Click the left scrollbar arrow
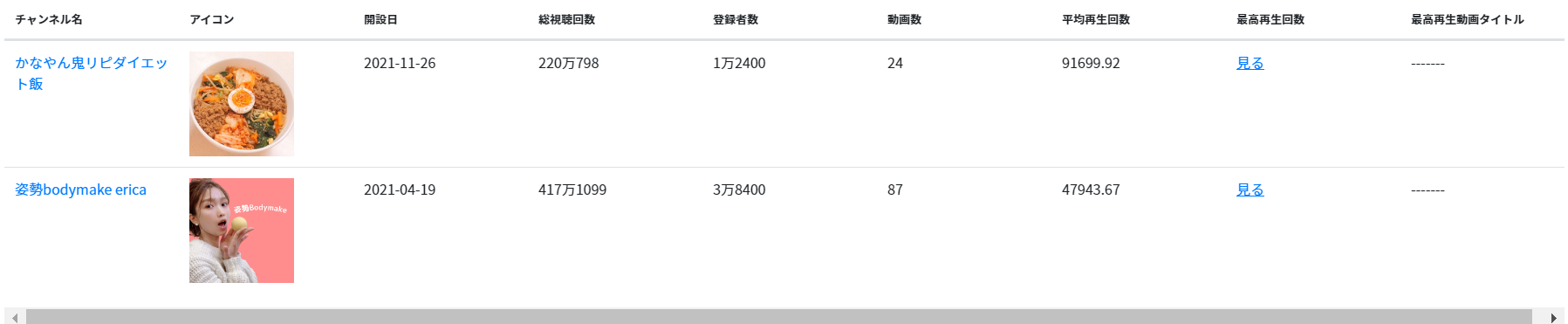 point(15,317)
